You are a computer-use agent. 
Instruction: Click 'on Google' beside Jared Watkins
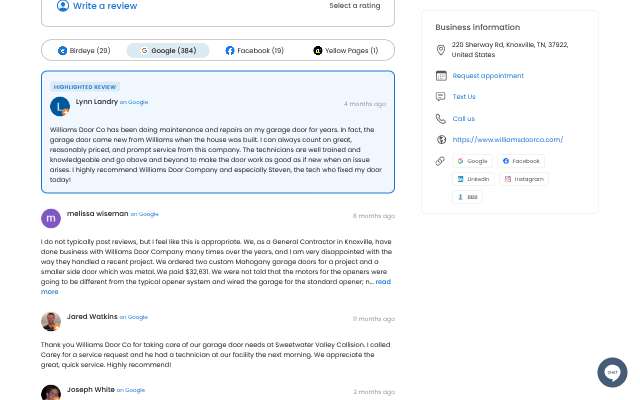coord(133,317)
